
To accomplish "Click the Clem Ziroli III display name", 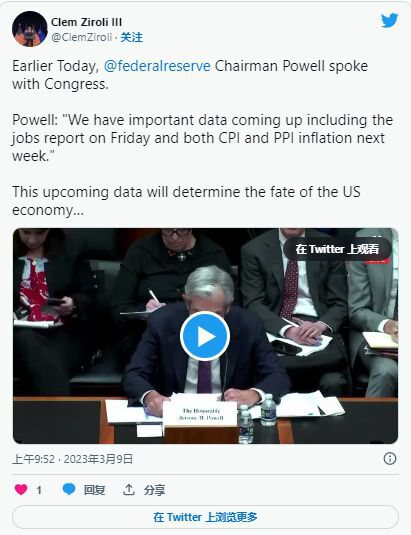I will (x=86, y=22).
